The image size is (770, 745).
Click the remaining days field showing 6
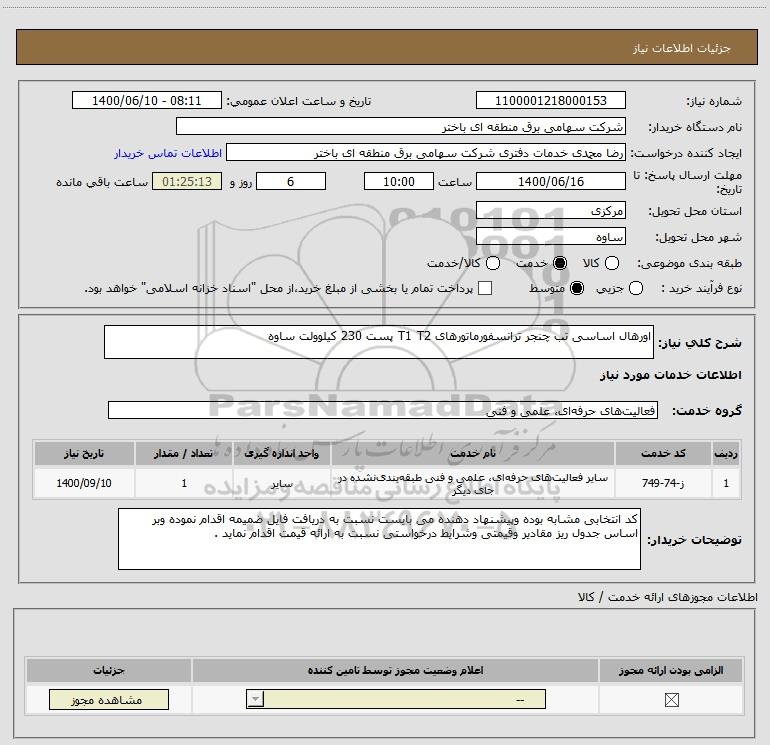pyautogui.click(x=291, y=181)
